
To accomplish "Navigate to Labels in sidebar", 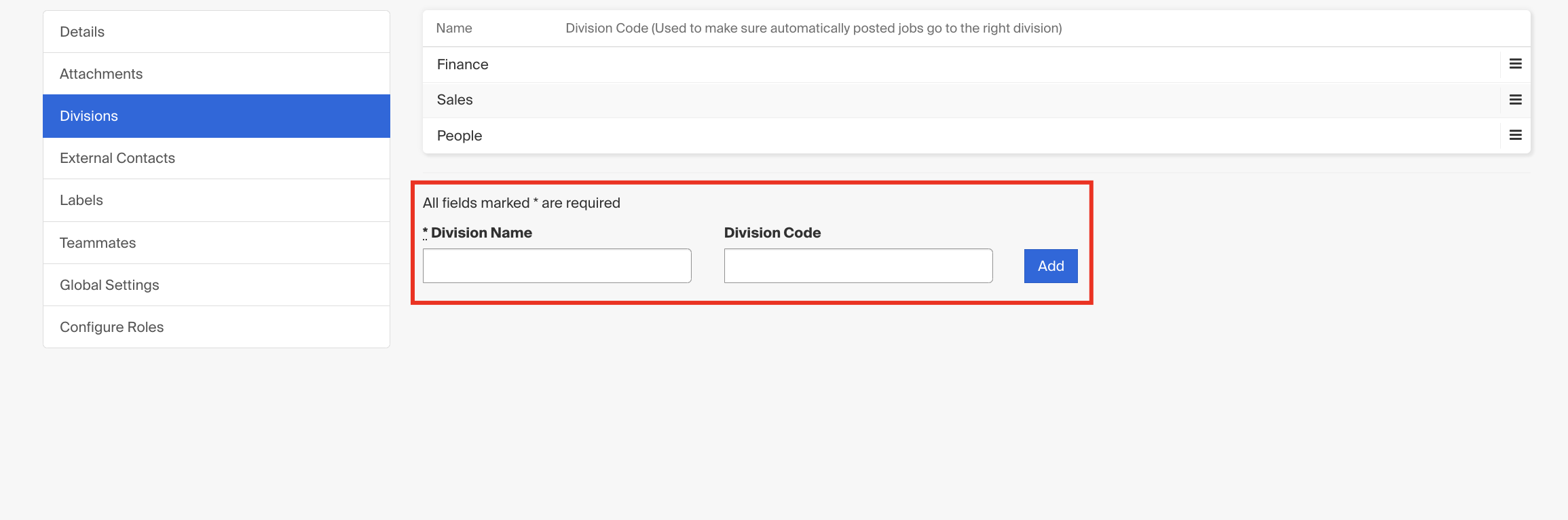I will point(217,200).
